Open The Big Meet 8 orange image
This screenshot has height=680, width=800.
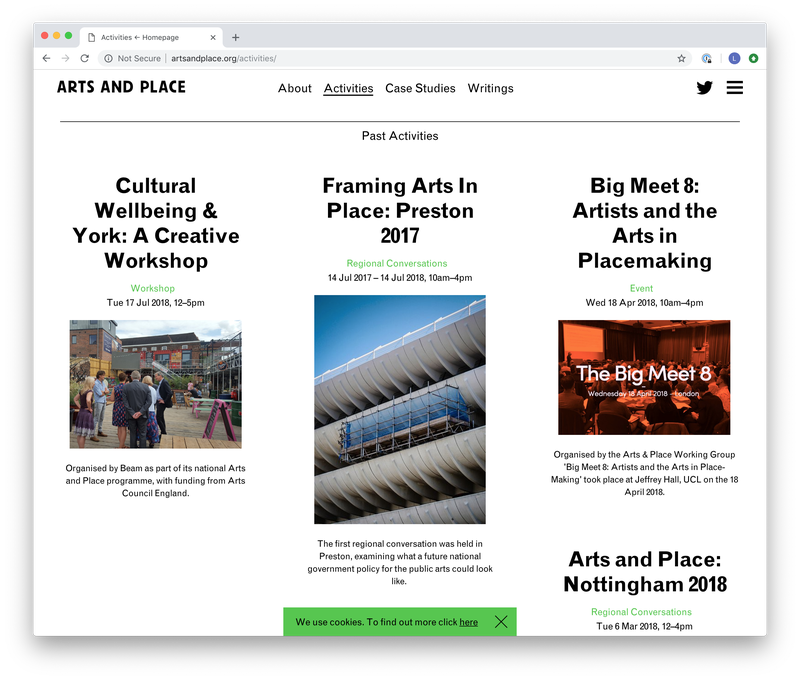(644, 377)
